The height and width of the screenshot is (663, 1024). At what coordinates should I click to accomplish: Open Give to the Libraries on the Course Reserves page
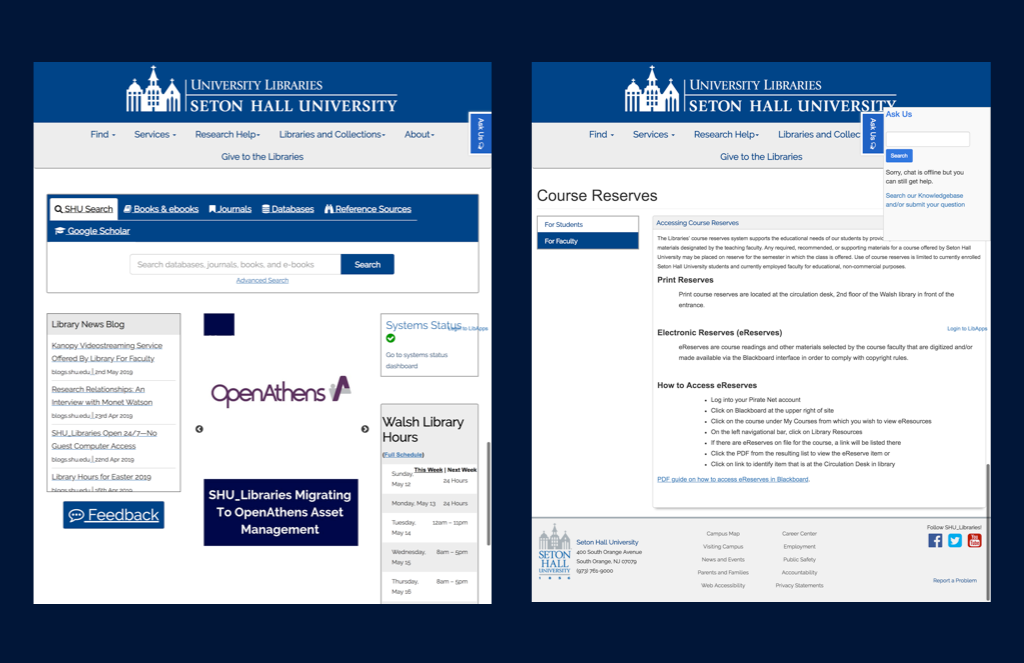click(761, 157)
